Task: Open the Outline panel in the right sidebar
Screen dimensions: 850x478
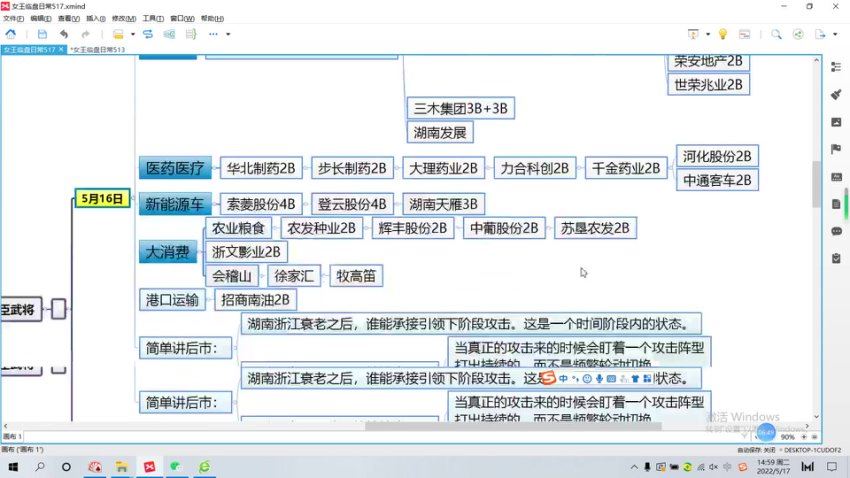Action: pyautogui.click(x=836, y=67)
